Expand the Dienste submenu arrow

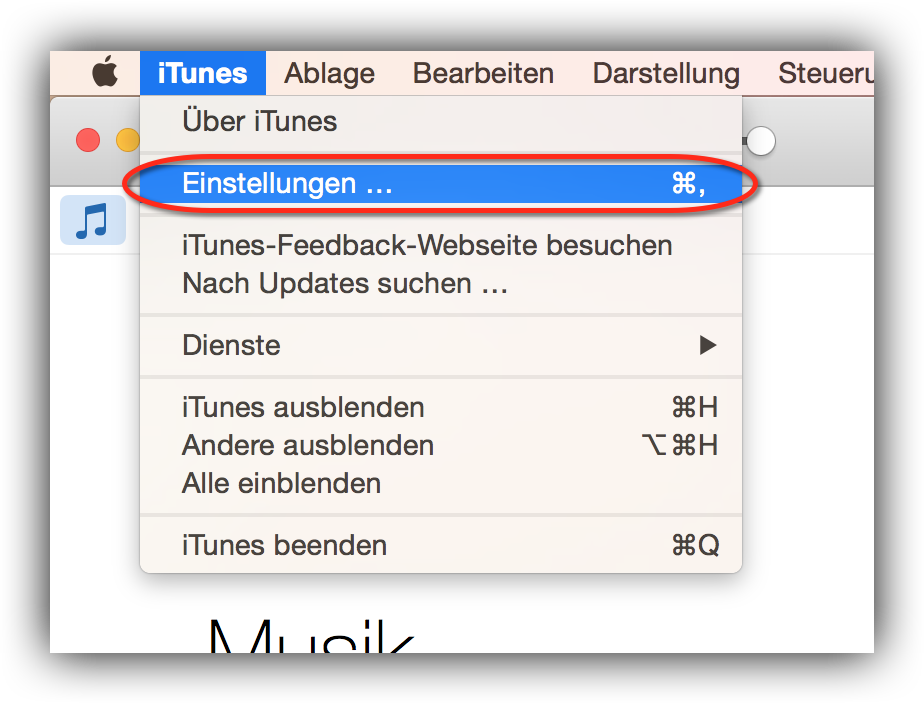coord(708,345)
